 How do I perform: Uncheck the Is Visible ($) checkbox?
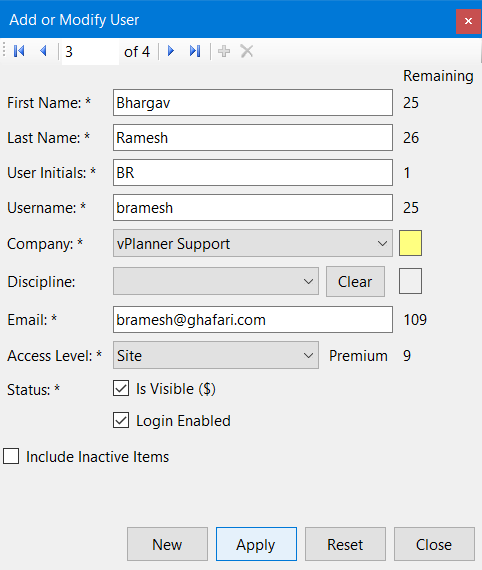121,388
